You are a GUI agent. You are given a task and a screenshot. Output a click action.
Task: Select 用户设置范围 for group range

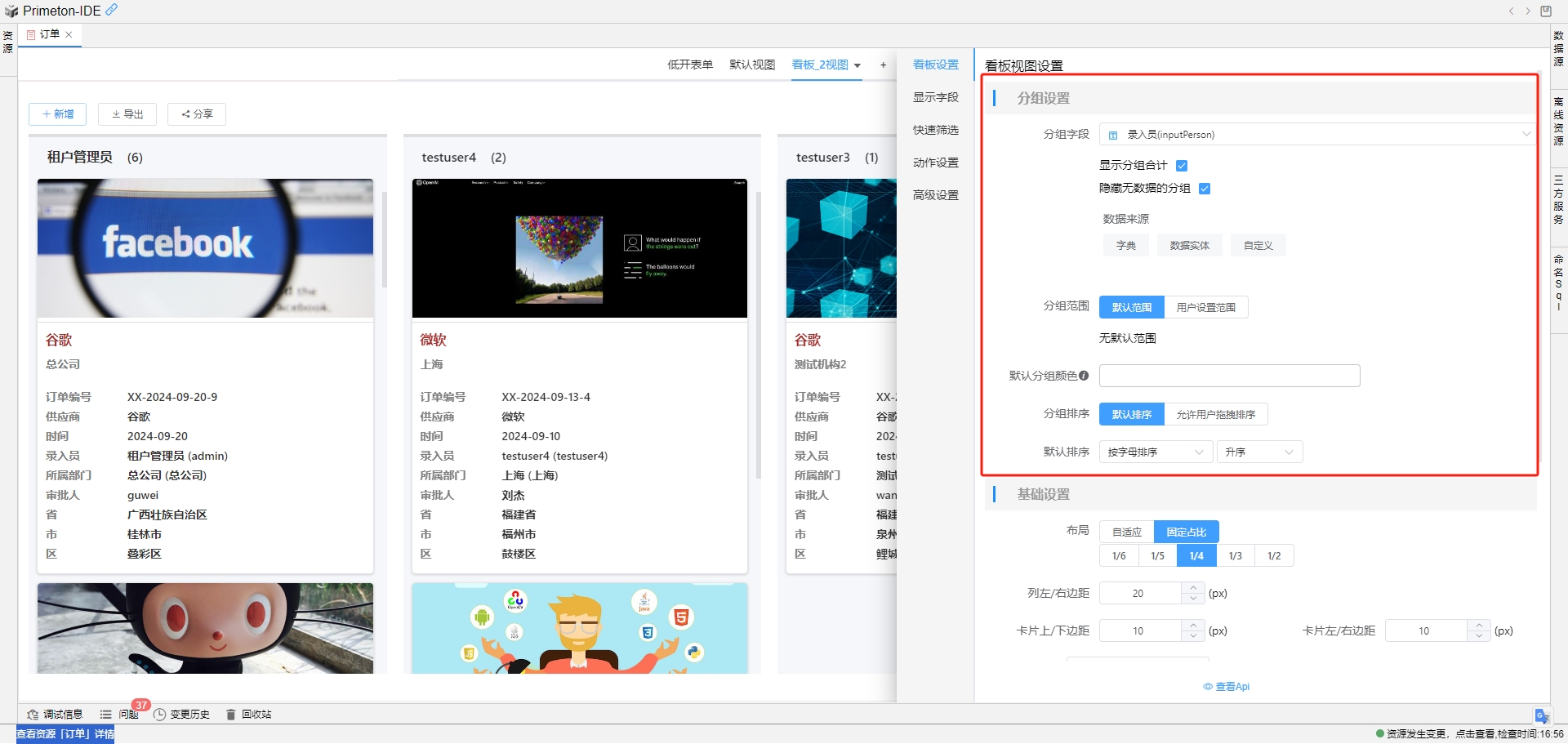1205,308
